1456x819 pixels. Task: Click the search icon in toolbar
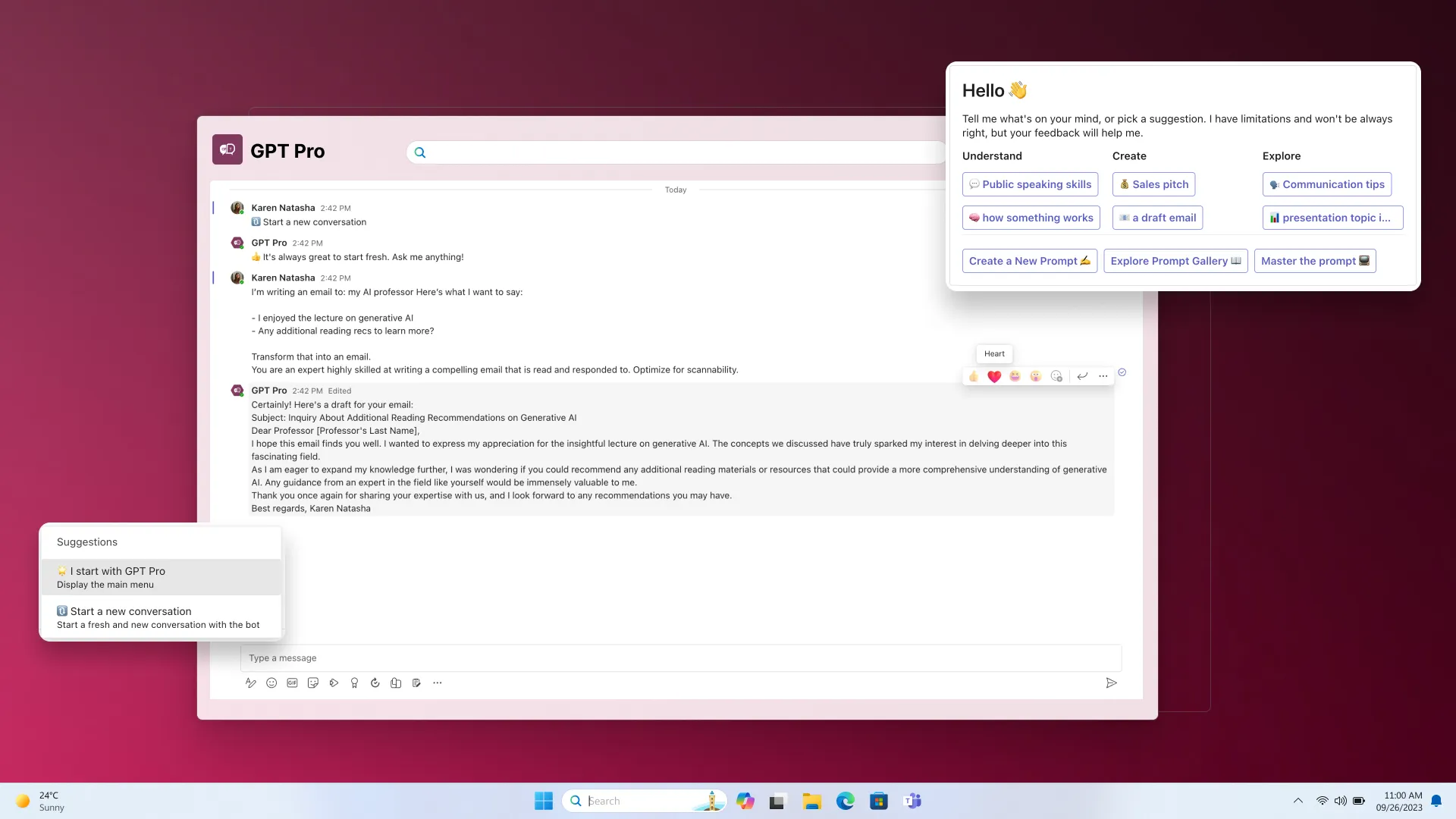(419, 152)
